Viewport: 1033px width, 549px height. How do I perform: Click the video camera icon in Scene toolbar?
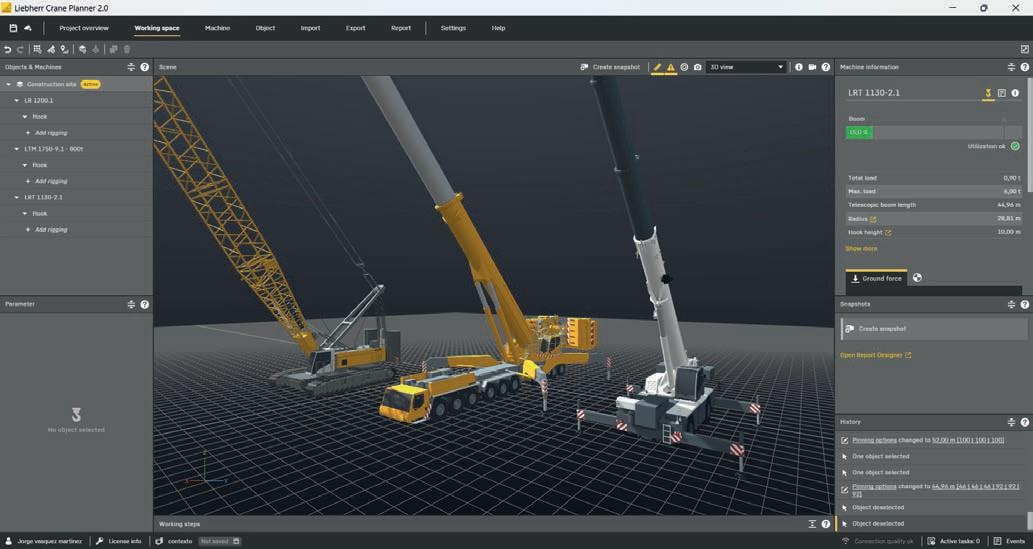point(812,67)
